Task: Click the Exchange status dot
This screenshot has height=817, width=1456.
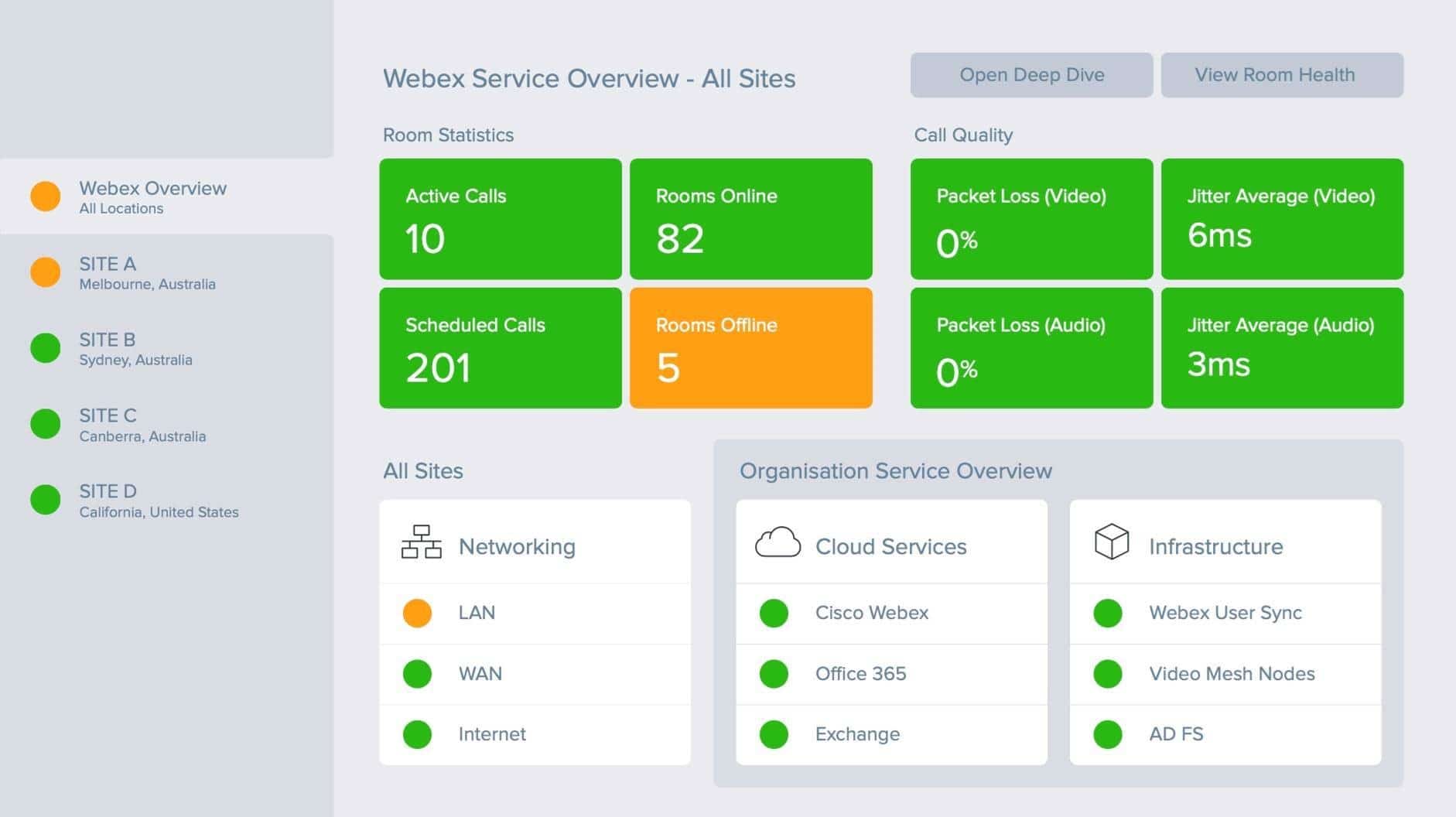Action: 774,734
